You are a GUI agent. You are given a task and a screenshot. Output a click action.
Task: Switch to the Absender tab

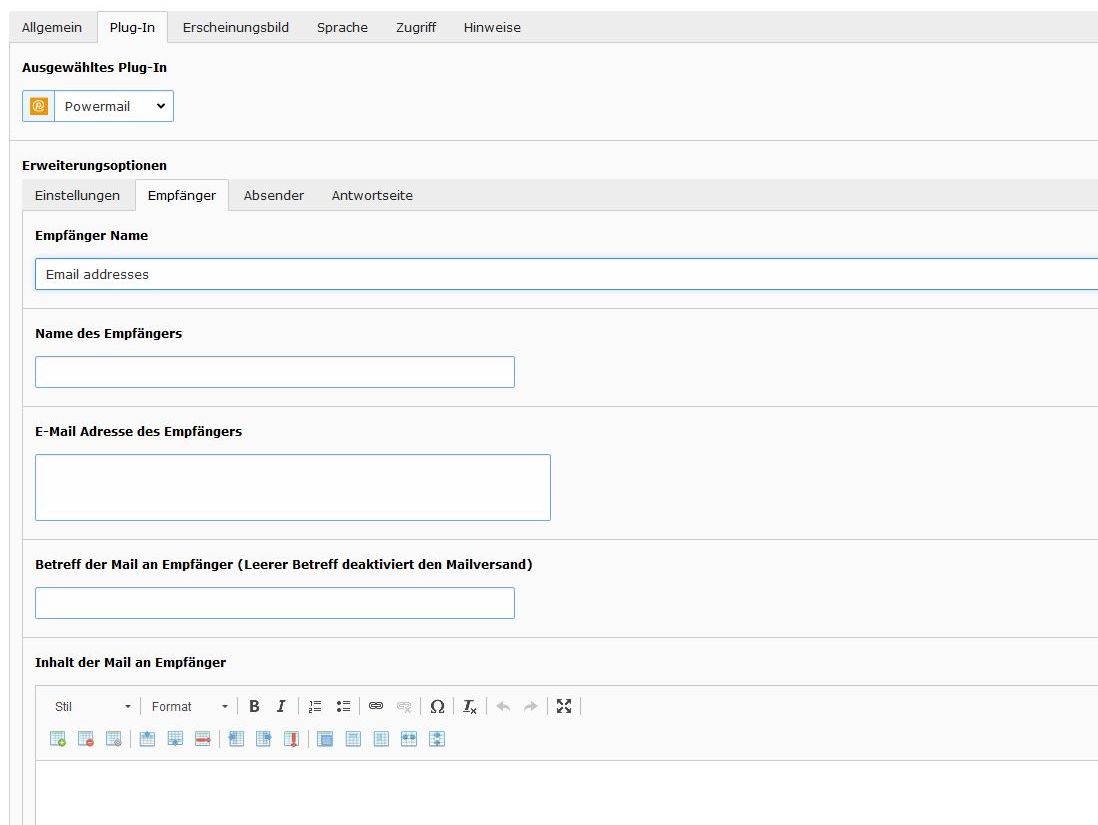point(273,195)
